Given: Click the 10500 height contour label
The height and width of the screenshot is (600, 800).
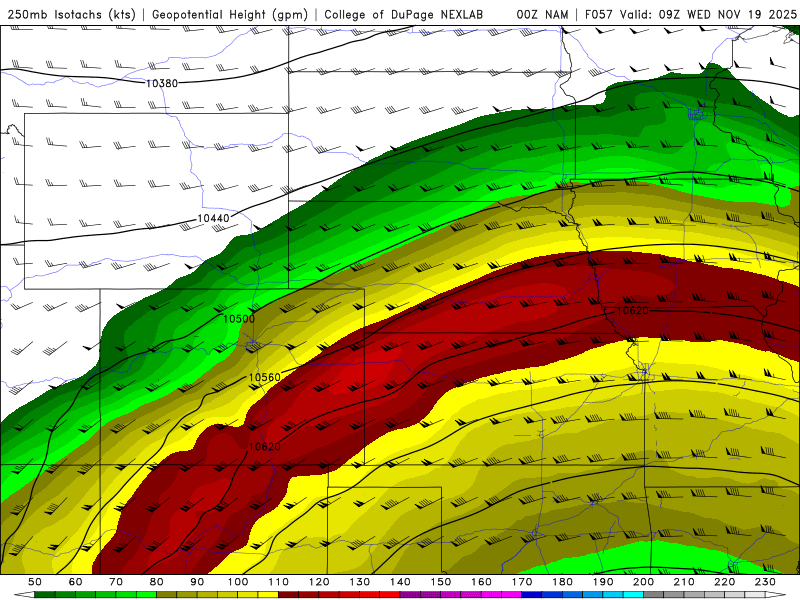Looking at the screenshot, I should (239, 319).
